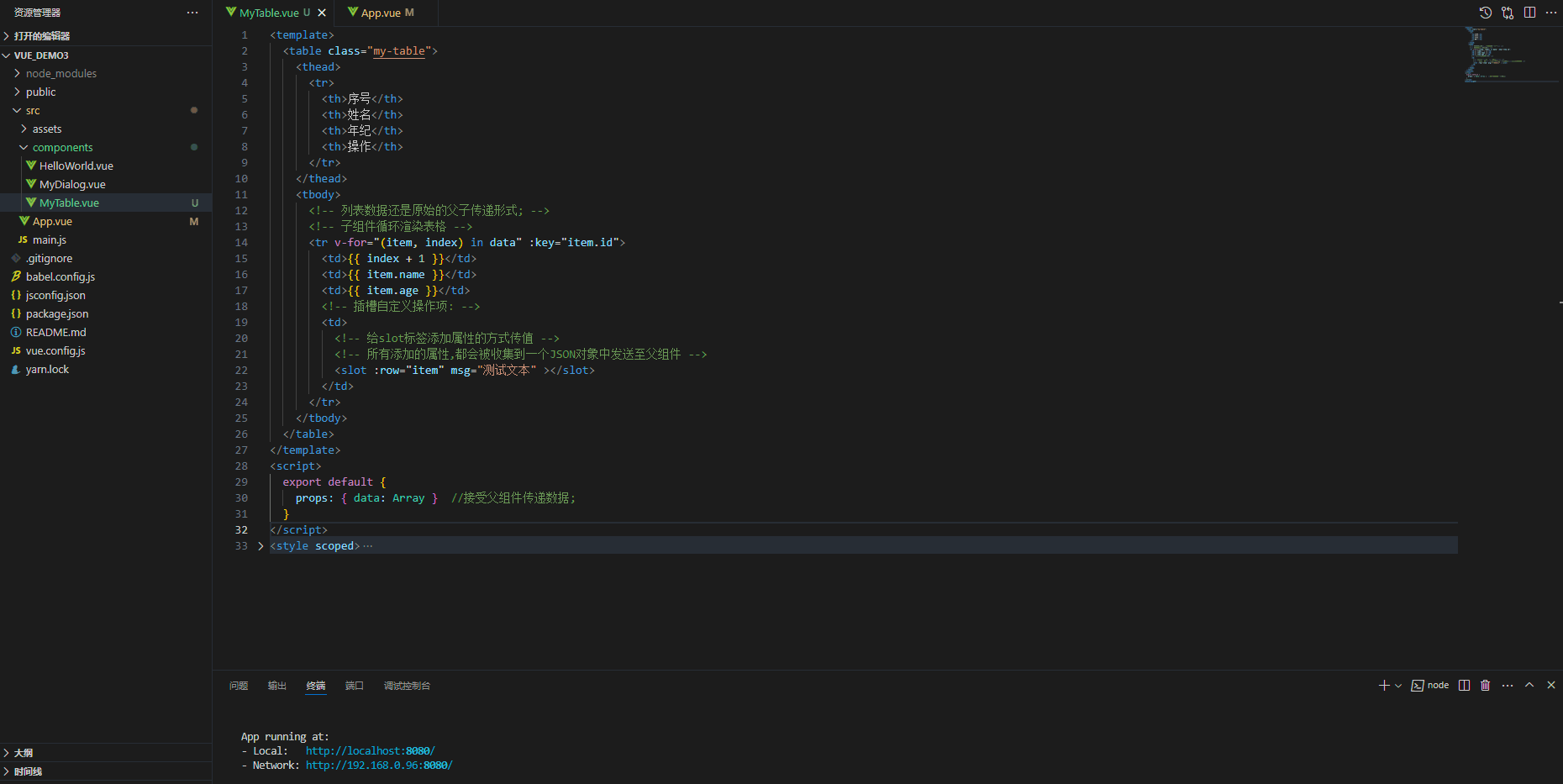Click the Vue icon beside MyDialog.vue
This screenshot has height=784, width=1563.
(31, 184)
